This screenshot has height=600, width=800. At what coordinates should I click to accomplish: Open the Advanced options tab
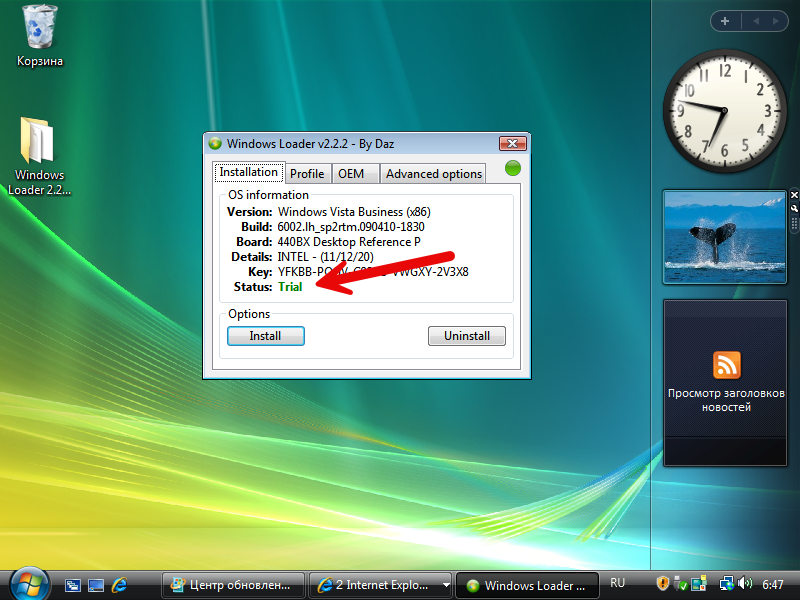434,174
